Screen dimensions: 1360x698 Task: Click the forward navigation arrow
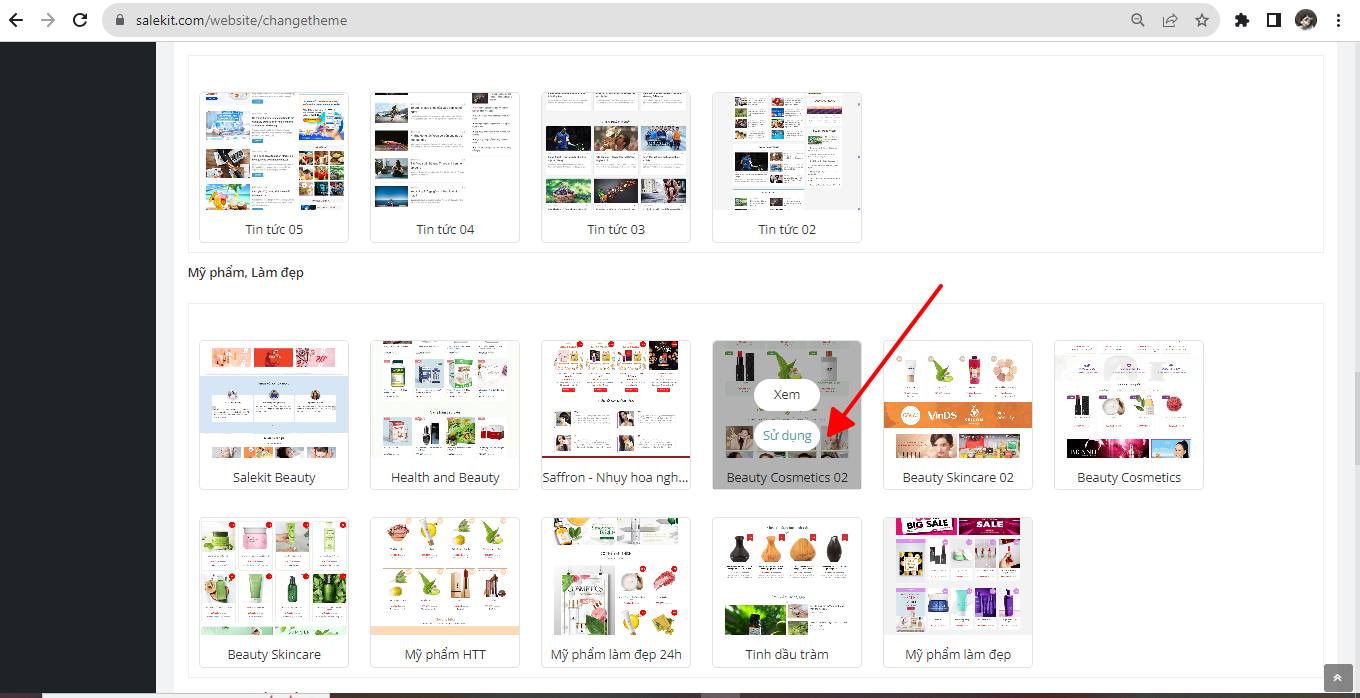(x=48, y=20)
